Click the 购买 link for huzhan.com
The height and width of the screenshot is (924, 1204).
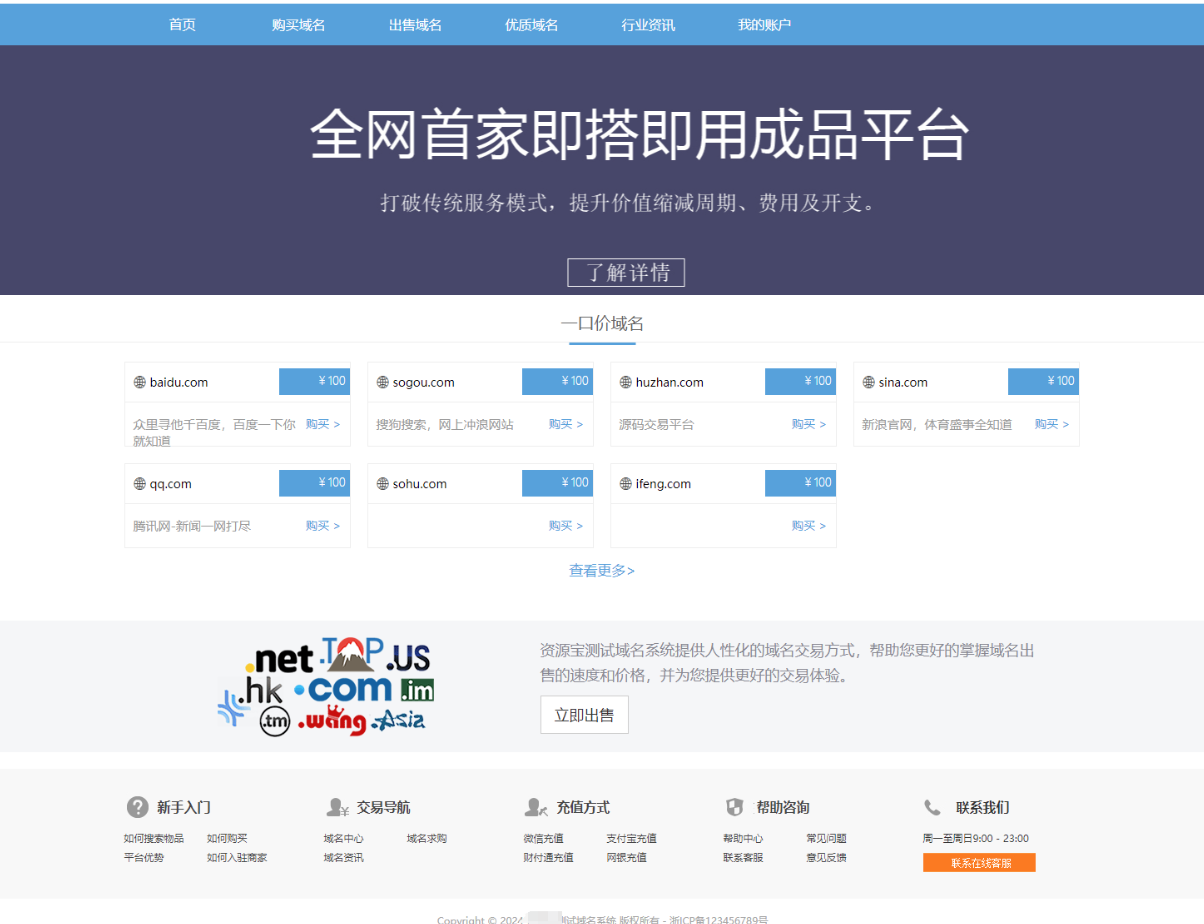point(803,423)
